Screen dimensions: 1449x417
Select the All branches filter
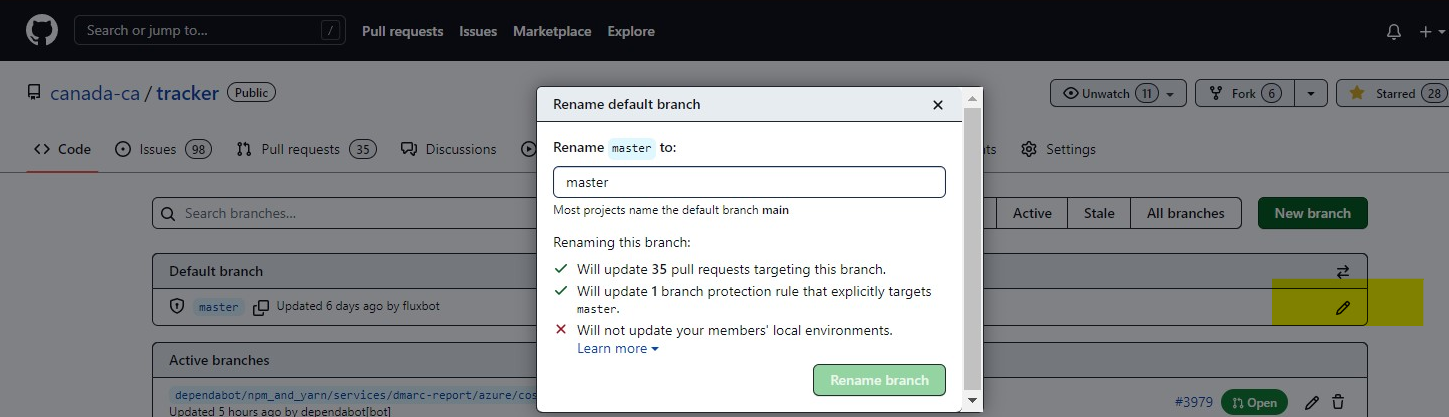coord(1185,213)
